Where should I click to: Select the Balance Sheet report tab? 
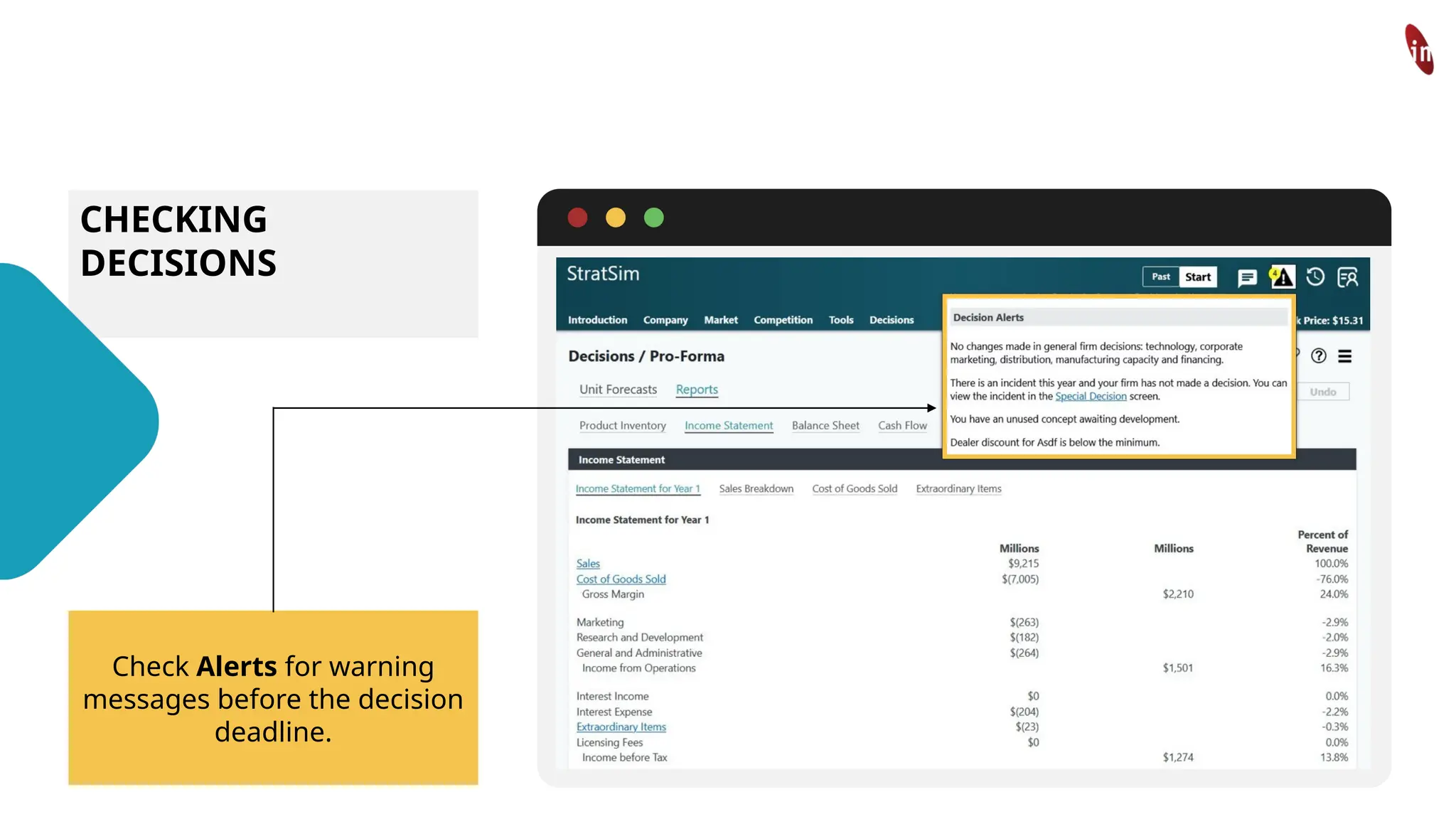tap(825, 425)
